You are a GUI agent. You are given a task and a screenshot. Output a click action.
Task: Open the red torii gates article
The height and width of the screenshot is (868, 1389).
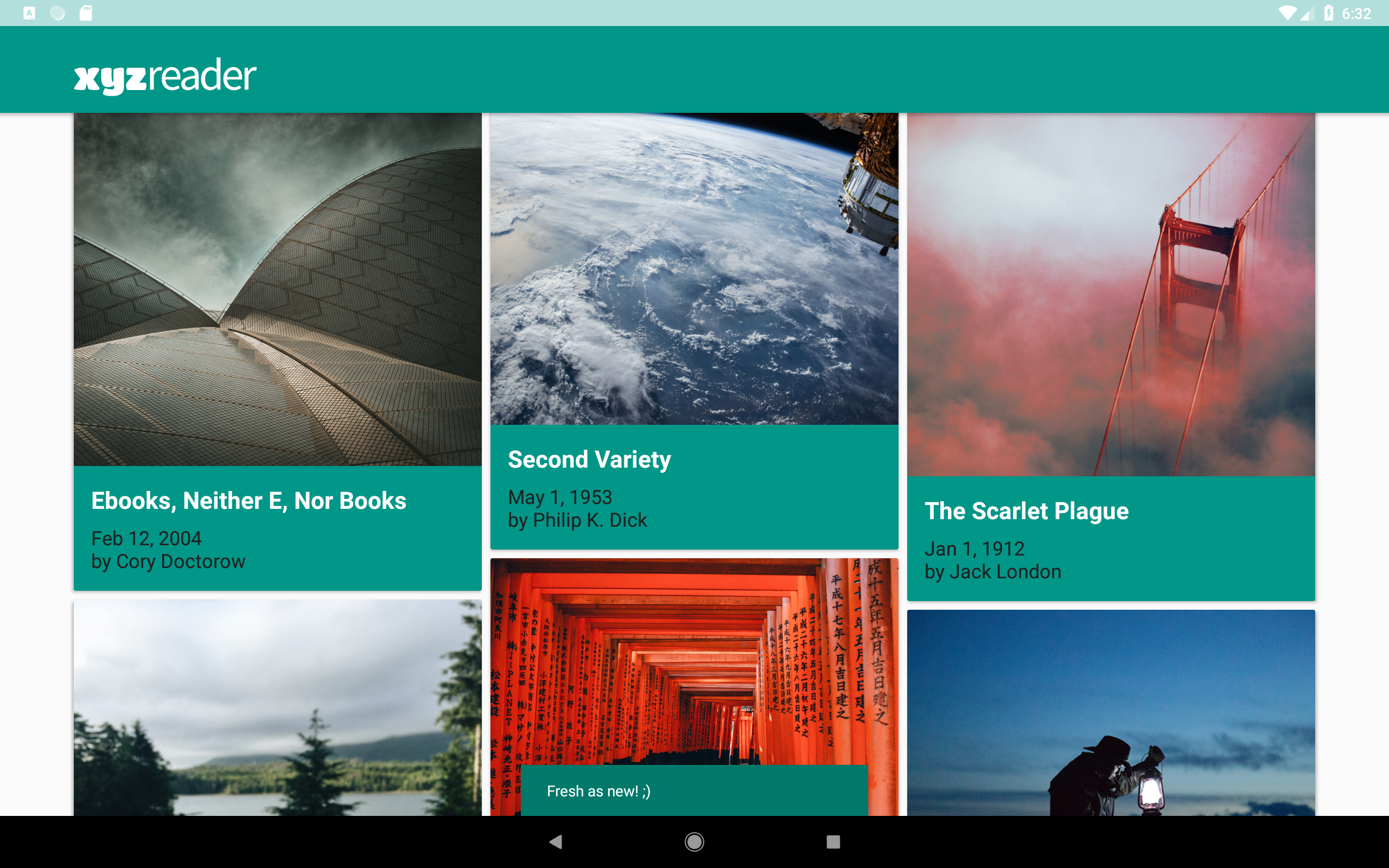[694, 660]
